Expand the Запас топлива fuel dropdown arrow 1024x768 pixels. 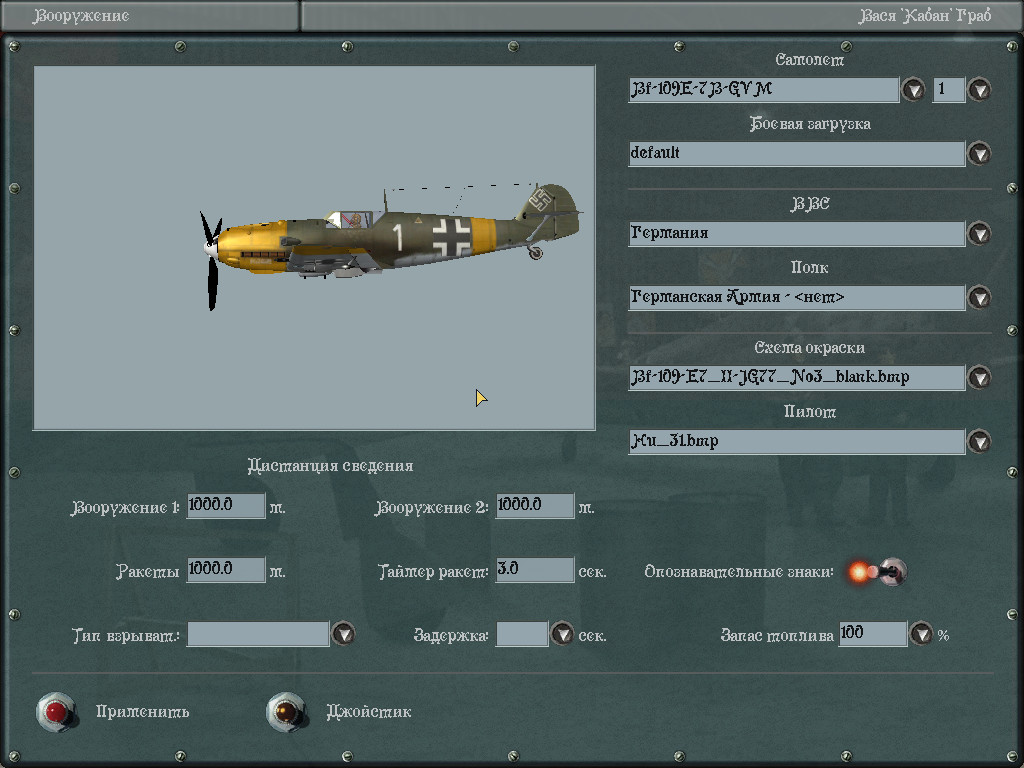tap(921, 633)
